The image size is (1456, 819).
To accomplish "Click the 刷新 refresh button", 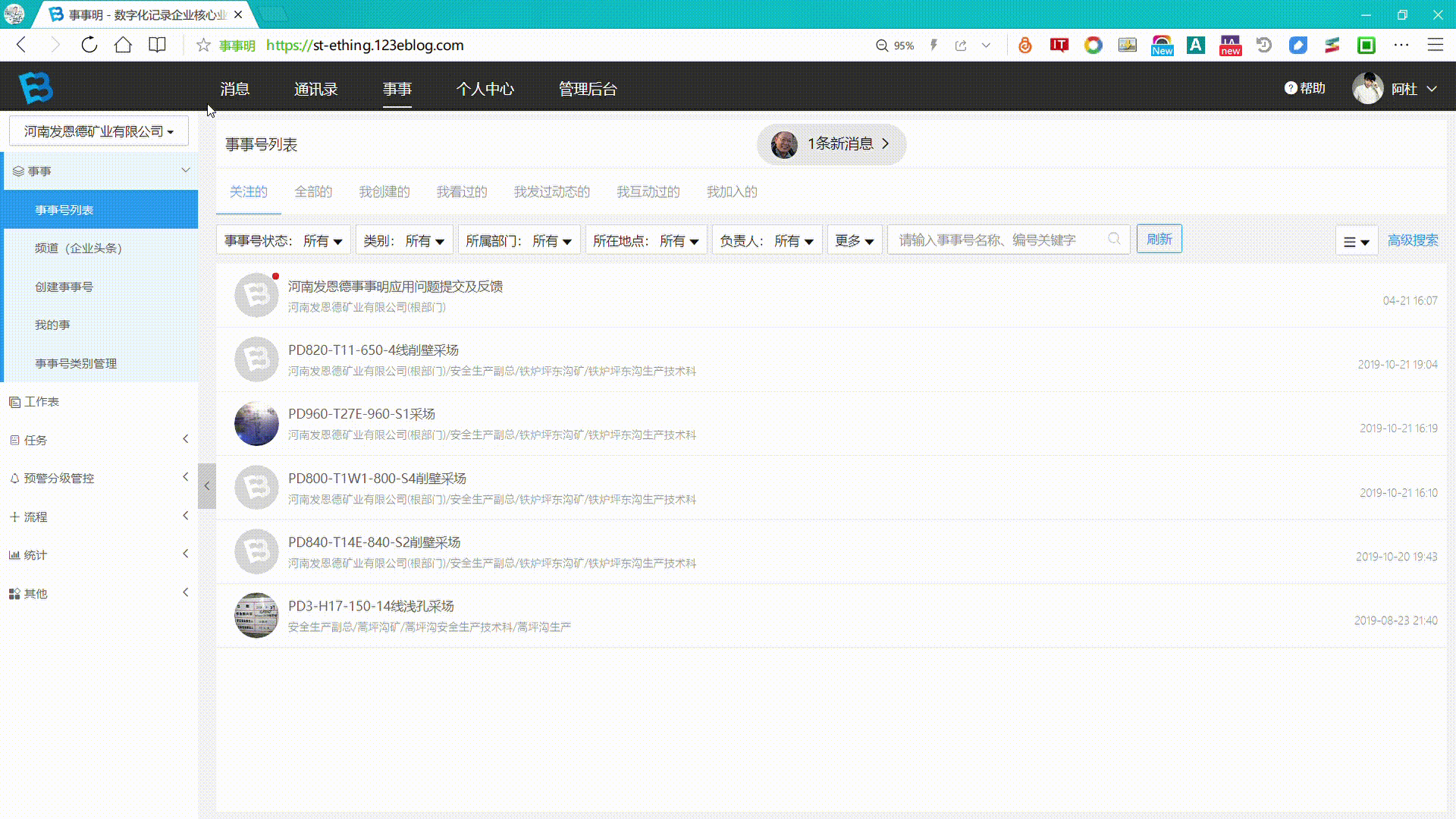I will tap(1159, 239).
